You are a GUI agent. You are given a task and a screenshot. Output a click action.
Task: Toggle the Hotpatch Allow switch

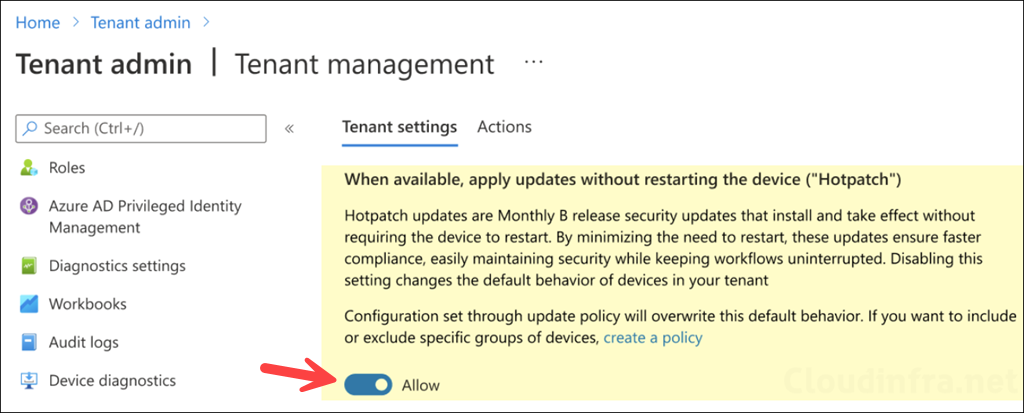click(x=367, y=384)
